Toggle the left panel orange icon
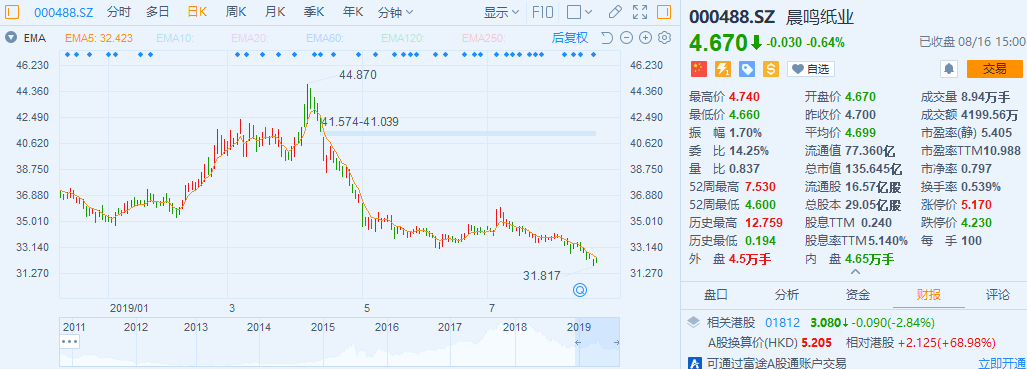The image size is (1027, 369). [12, 12]
